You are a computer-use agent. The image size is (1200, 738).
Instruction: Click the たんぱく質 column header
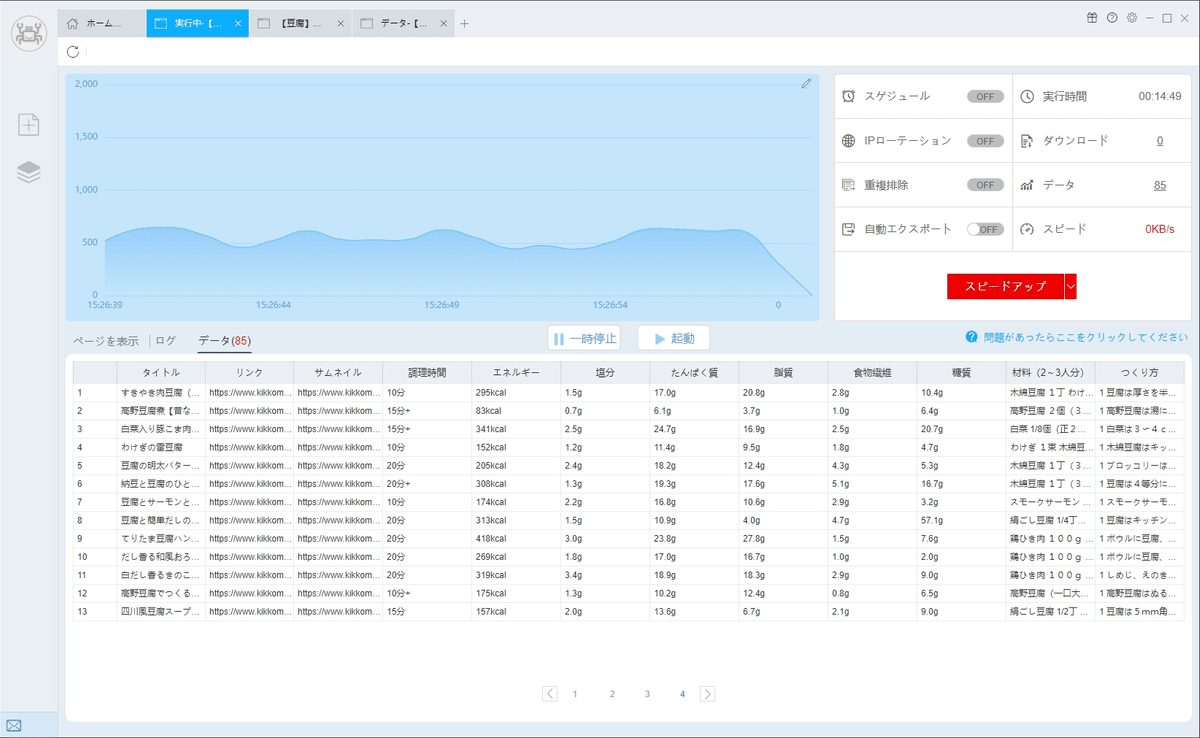[x=694, y=372]
